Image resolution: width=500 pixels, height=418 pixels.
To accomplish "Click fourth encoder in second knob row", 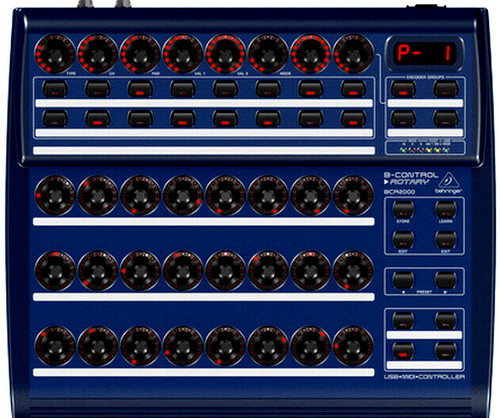I will (183, 196).
